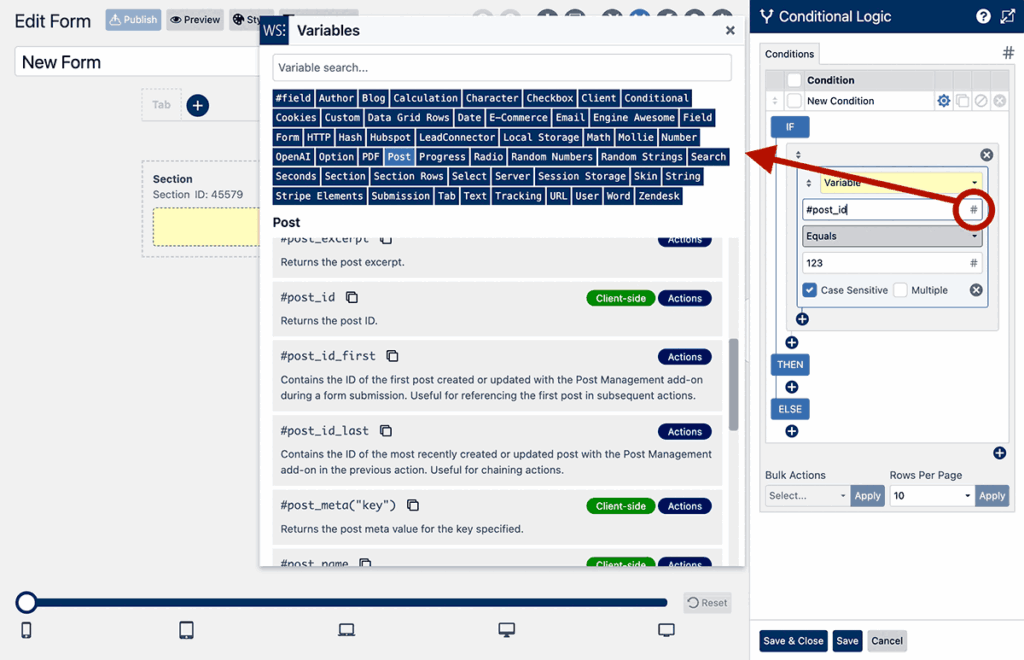
Task: Add an action under ELSE
Action: click(792, 431)
